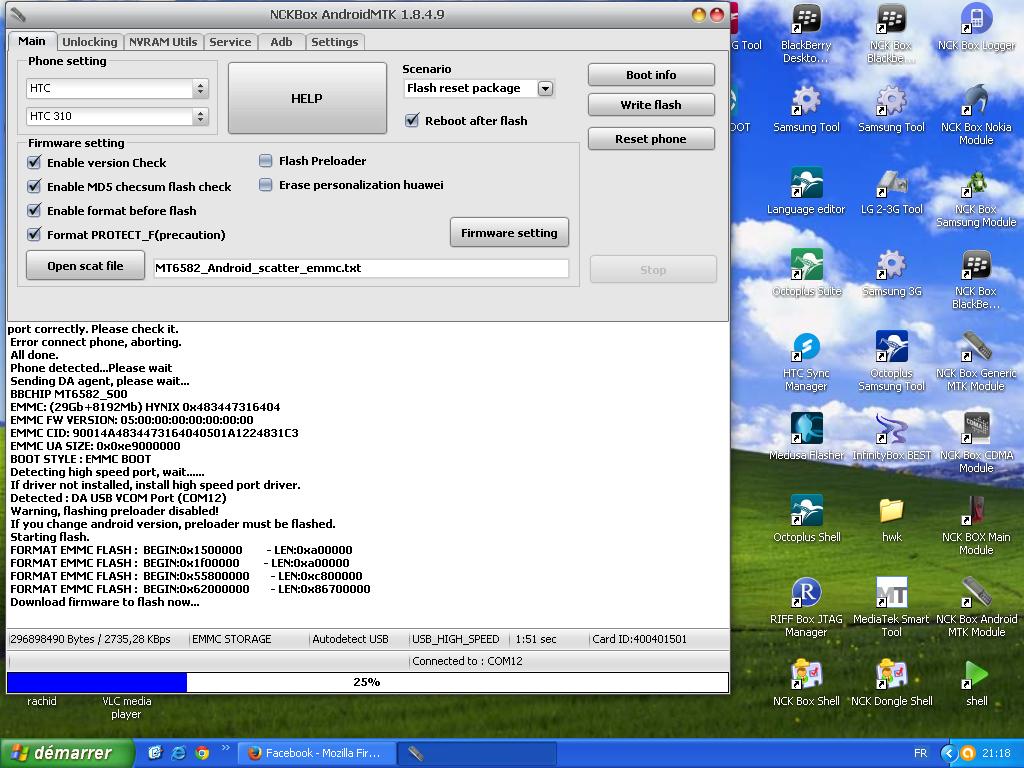Open NCK Box BlackBe… icon below NCK Box Samsung Module

tap(976, 280)
